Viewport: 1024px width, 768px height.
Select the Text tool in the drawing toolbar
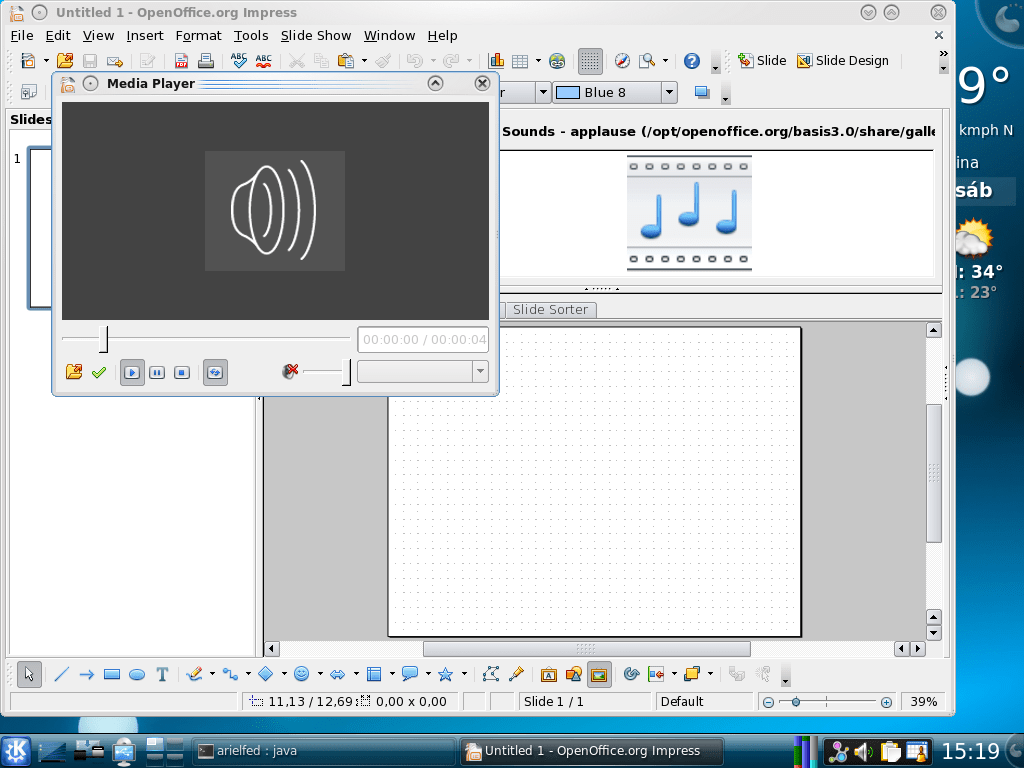coord(162,674)
